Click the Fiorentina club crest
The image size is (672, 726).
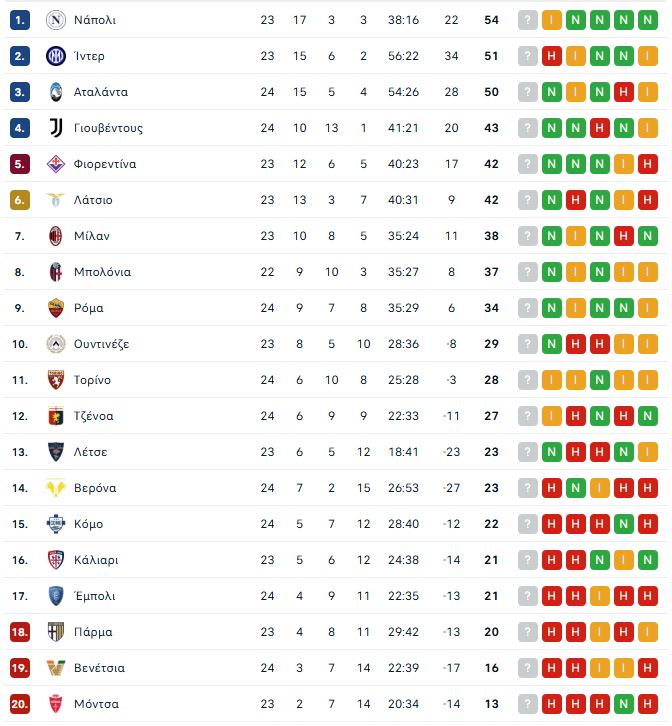55,164
